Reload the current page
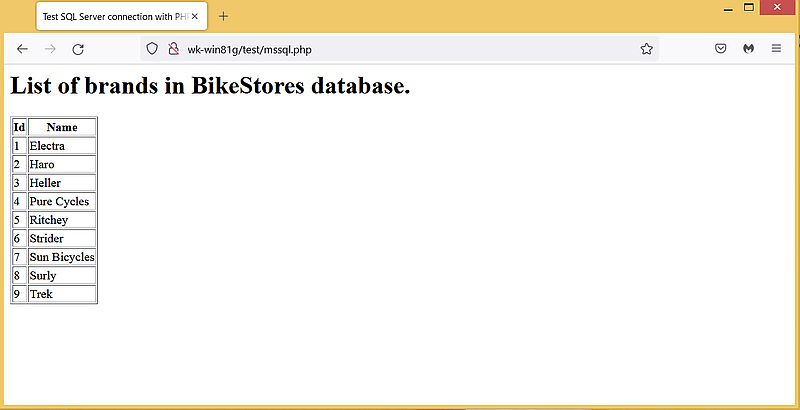The height and width of the screenshot is (410, 800). (x=78, y=49)
